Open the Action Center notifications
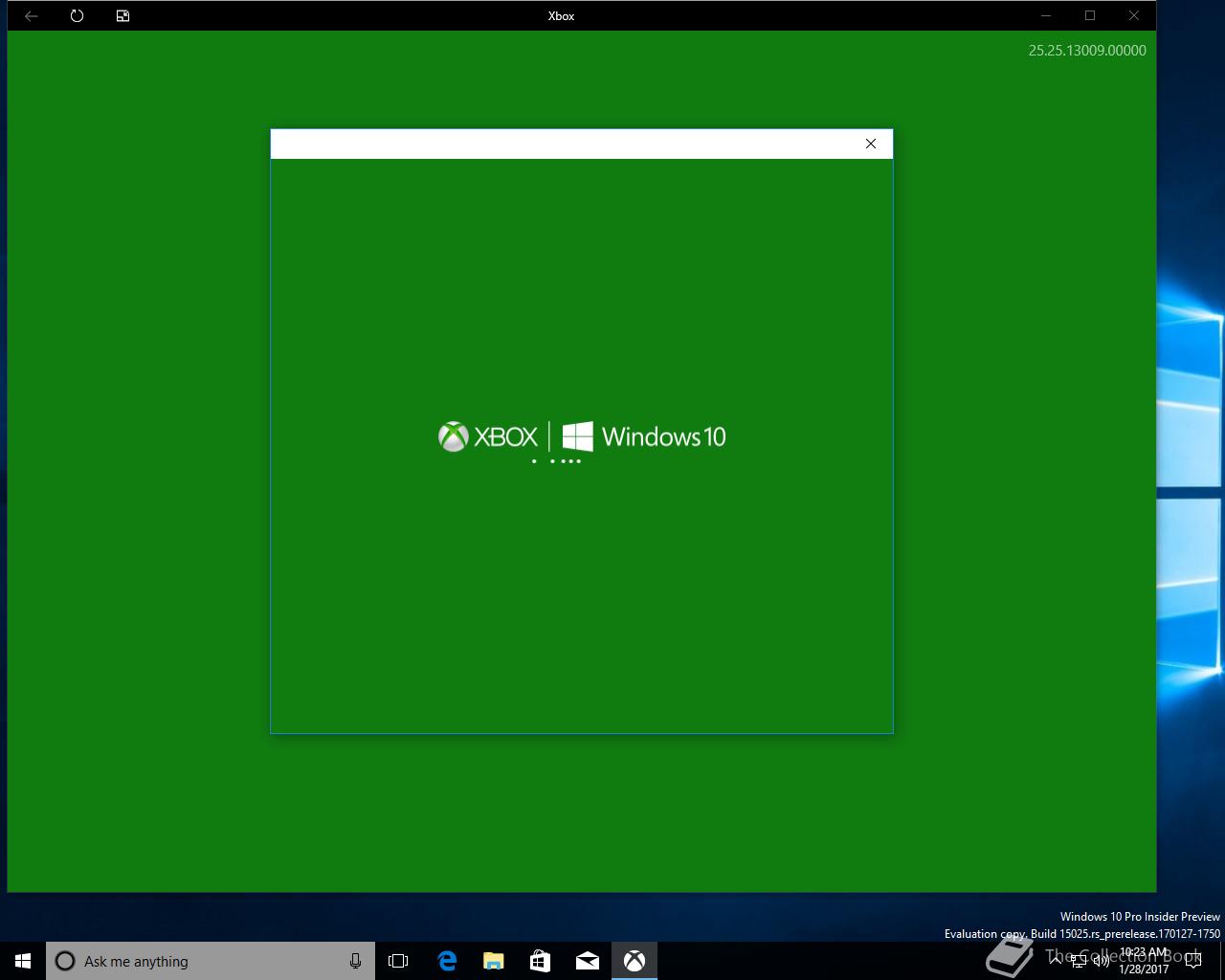The height and width of the screenshot is (980, 1225). [x=1192, y=961]
